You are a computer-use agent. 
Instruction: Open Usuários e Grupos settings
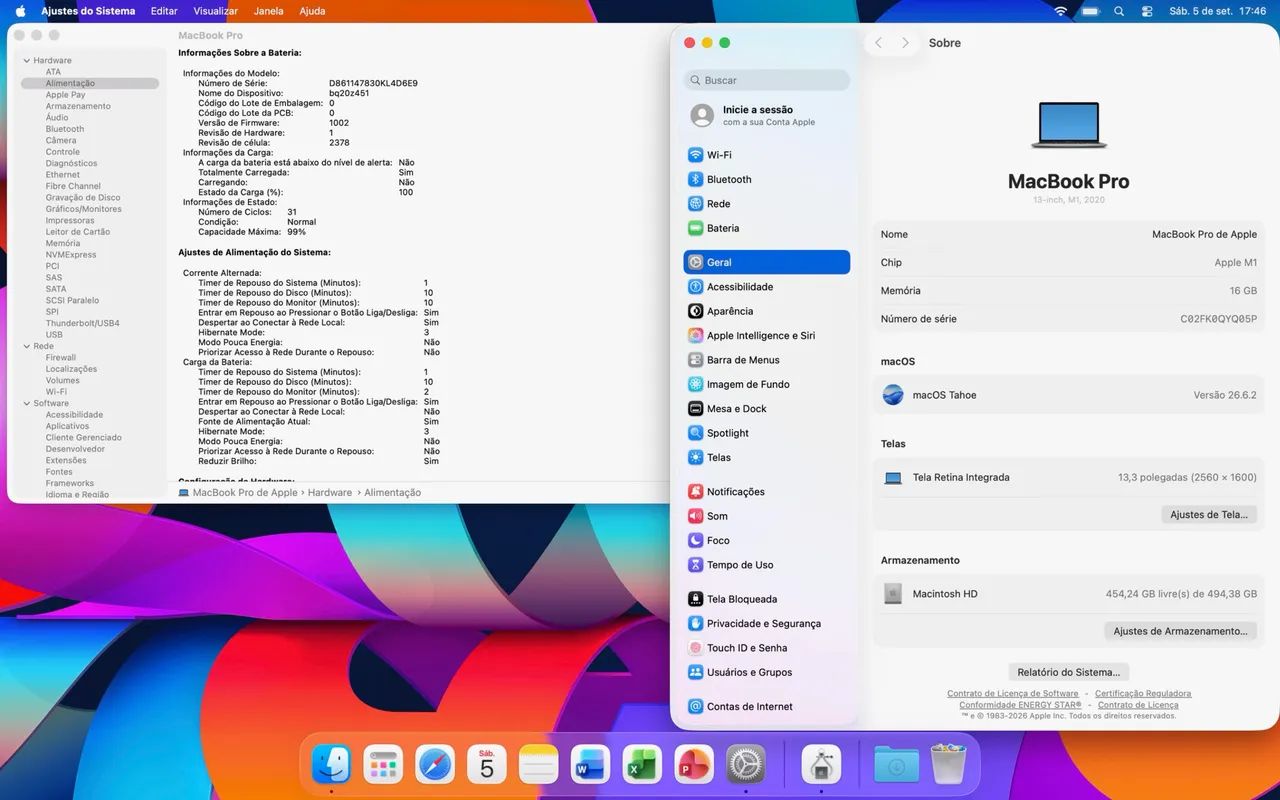767,673
